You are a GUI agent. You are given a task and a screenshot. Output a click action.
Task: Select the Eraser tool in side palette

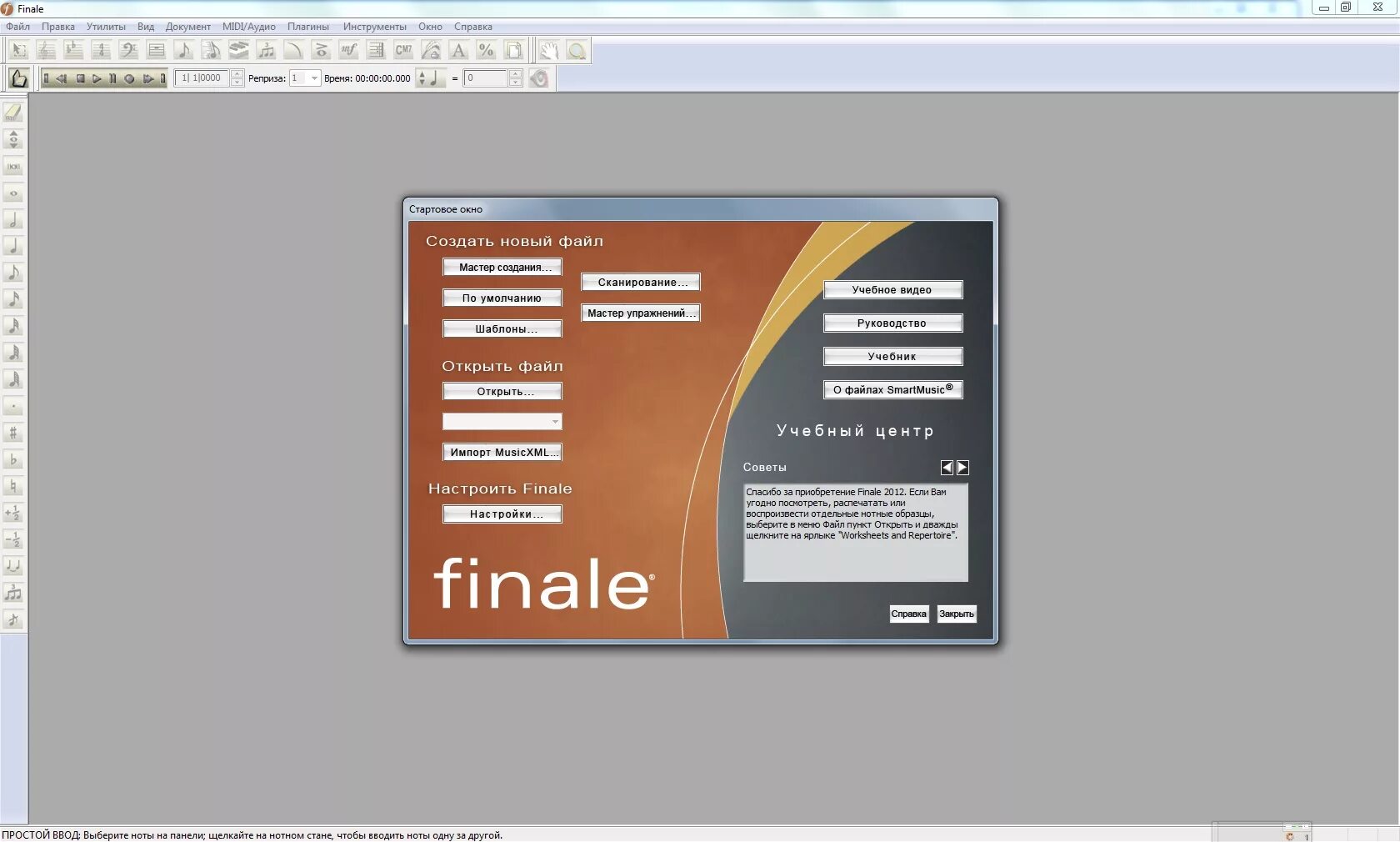click(x=13, y=113)
